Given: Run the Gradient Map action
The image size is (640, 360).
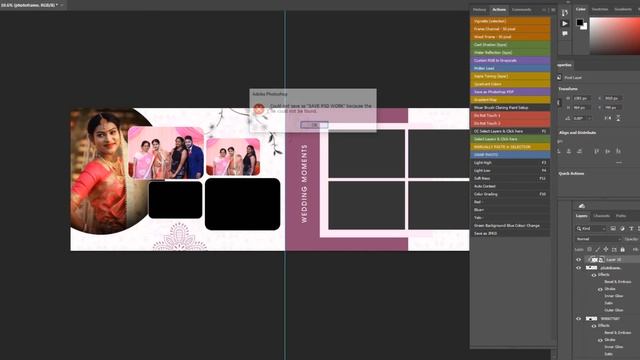Looking at the screenshot, I should click(510, 100).
